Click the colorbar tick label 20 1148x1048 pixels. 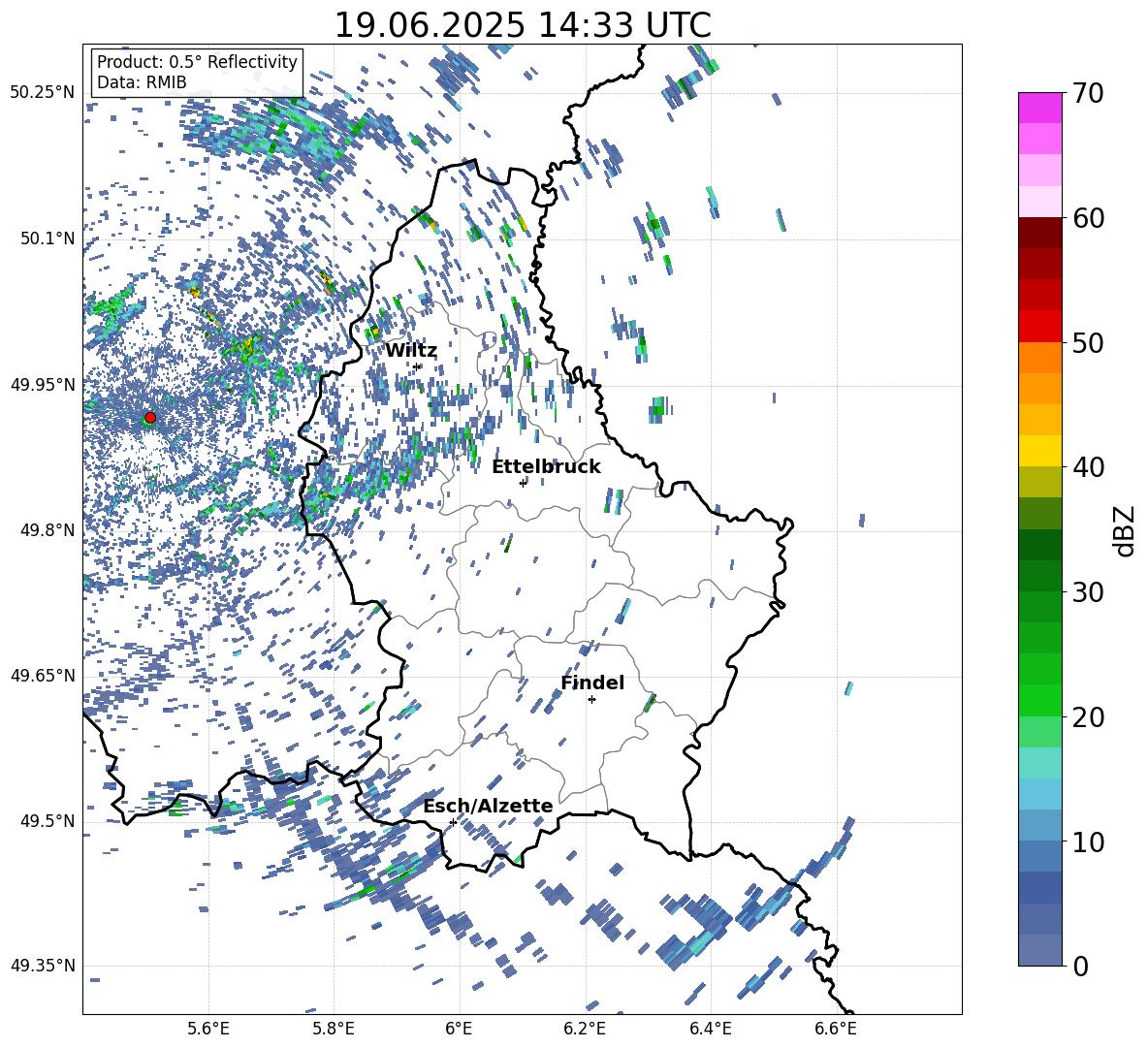(1088, 717)
